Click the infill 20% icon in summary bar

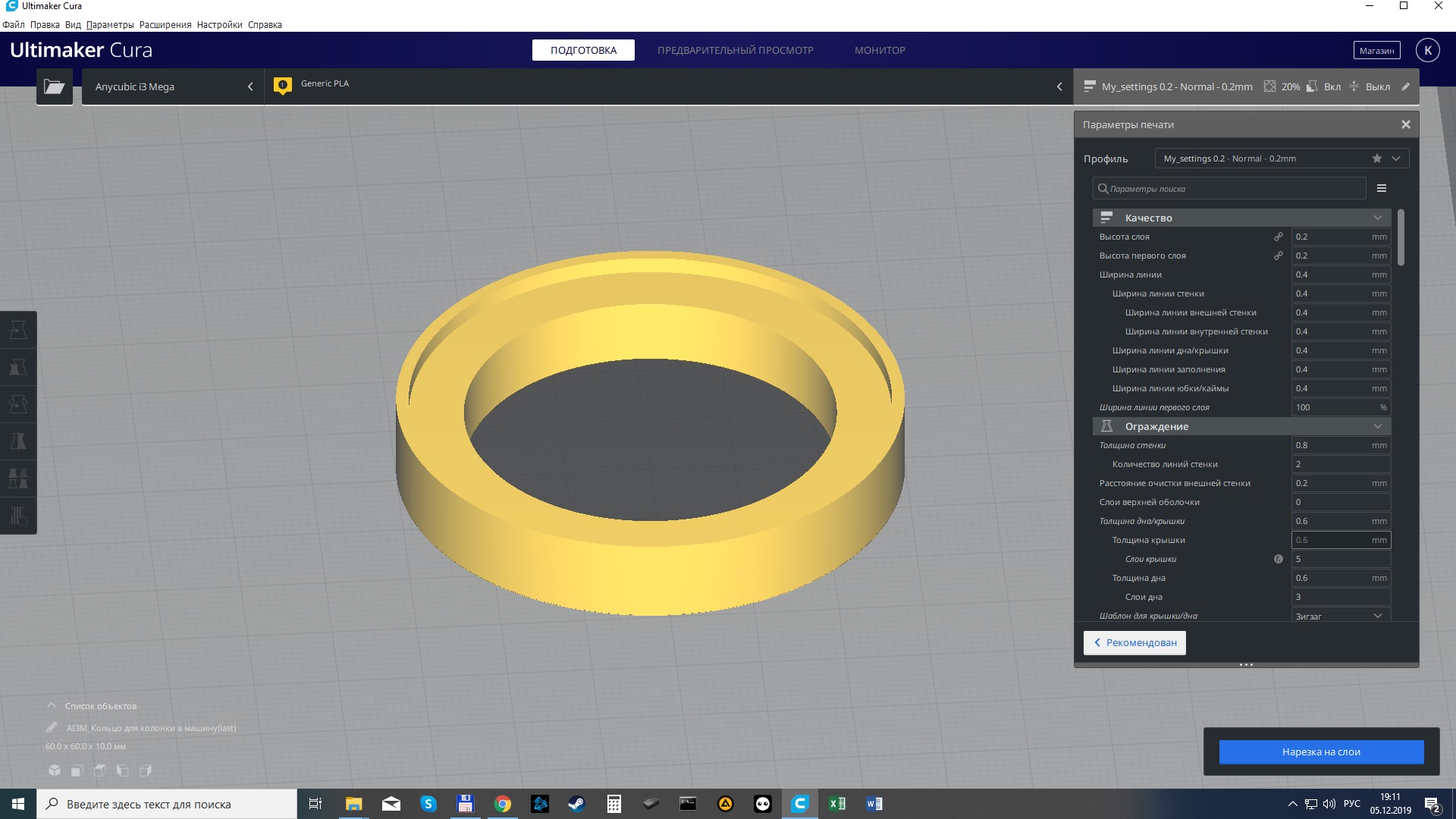(x=1269, y=86)
